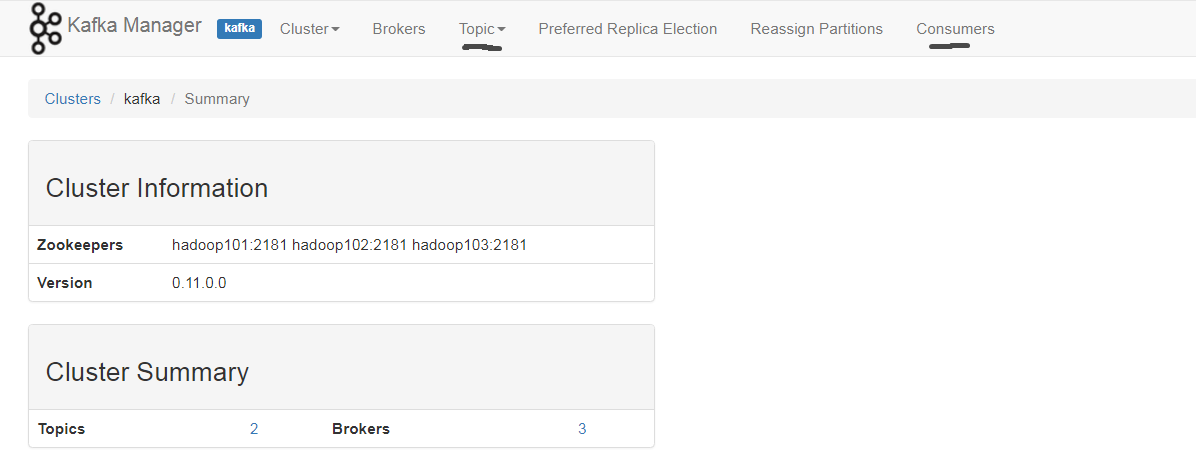This screenshot has height=466, width=1196.
Task: Click the Summary breadcrumb item
Action: click(217, 99)
